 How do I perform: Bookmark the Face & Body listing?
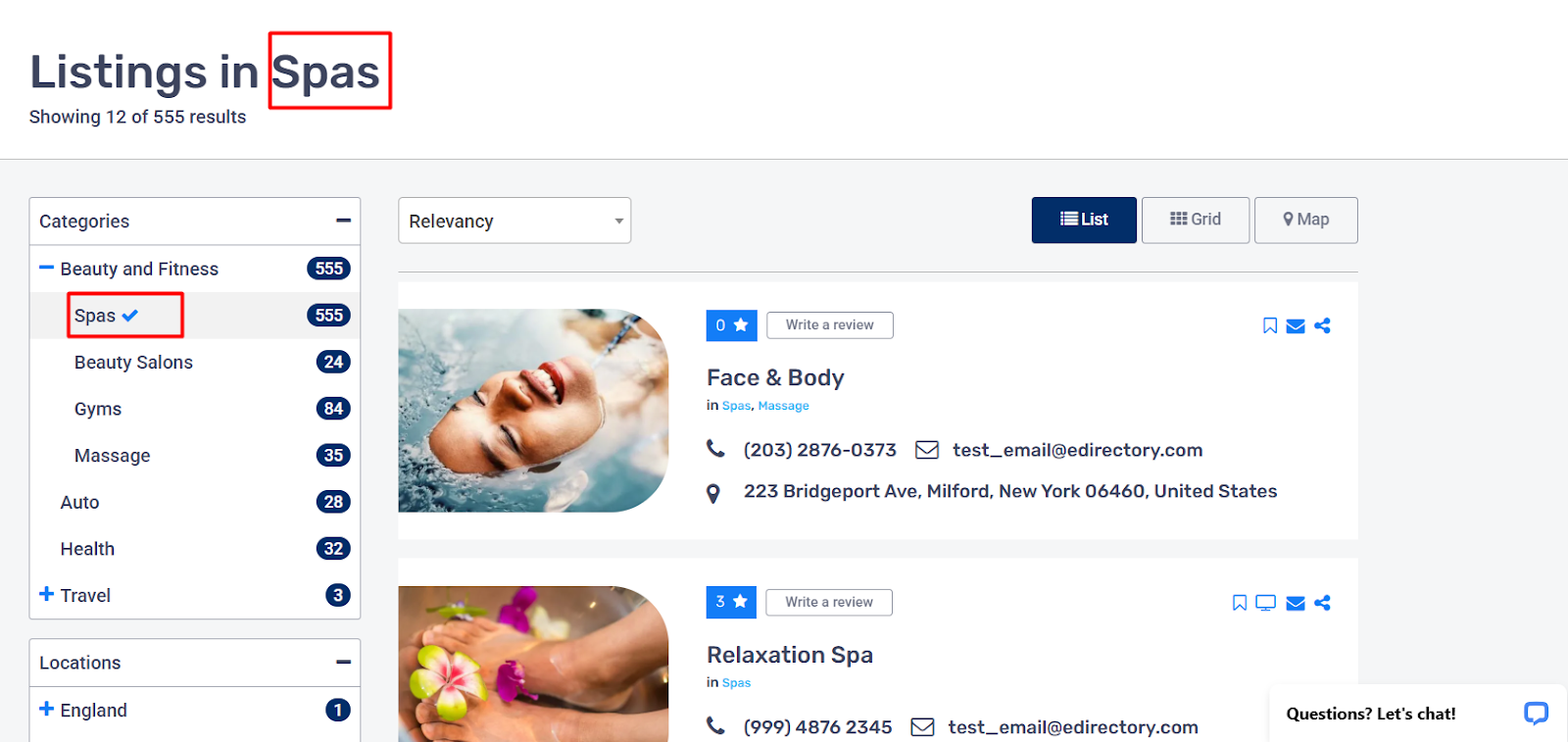(1270, 325)
